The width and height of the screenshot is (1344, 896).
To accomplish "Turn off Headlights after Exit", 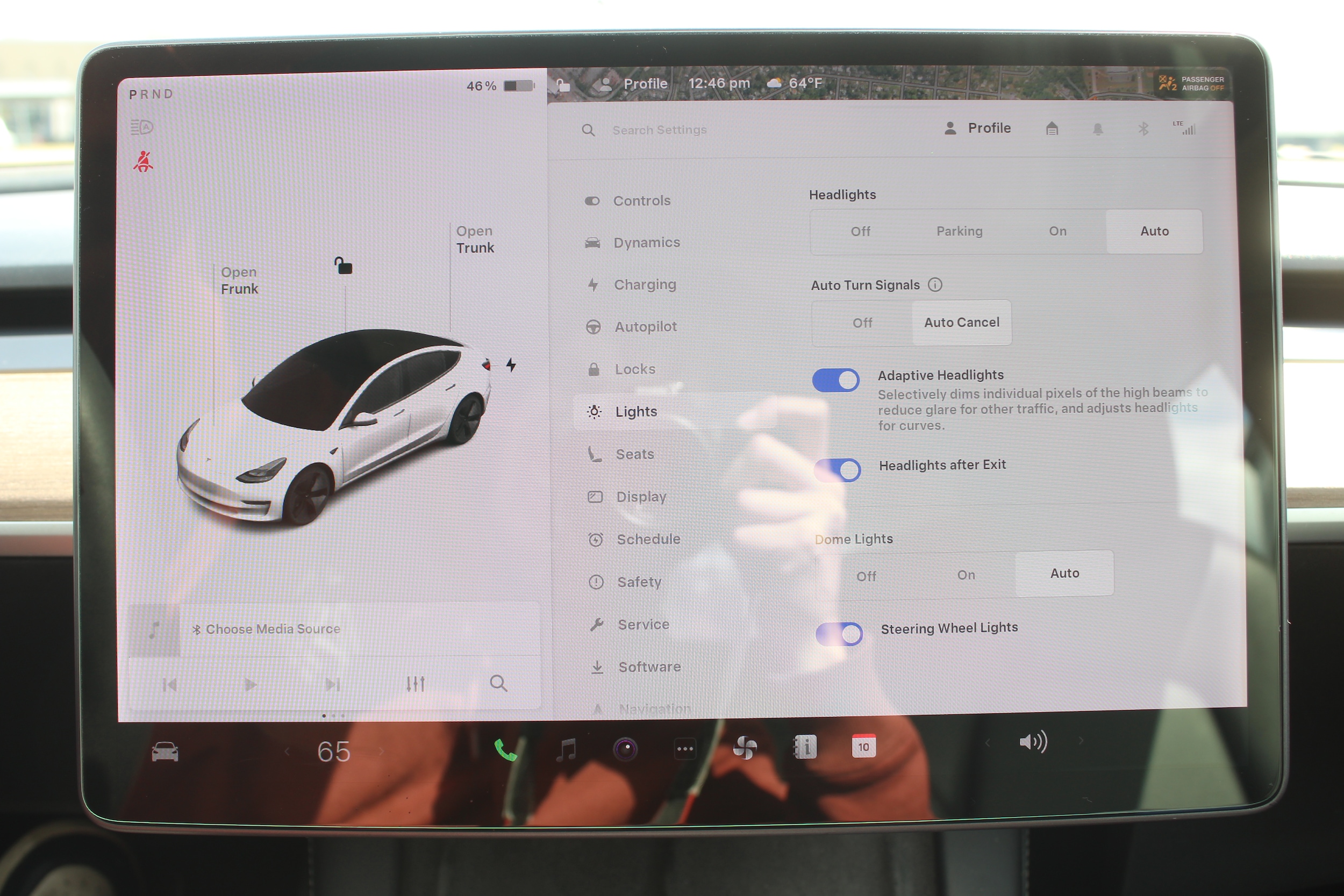I will click(x=838, y=470).
